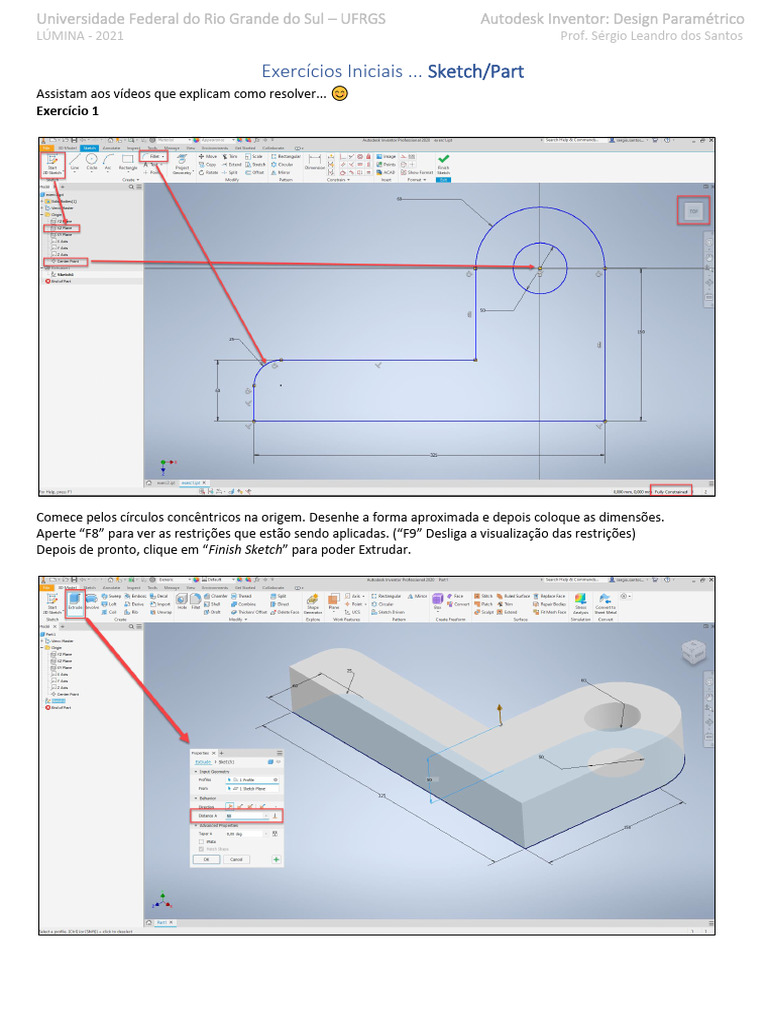Click Cancel in the Extrude Properties panel
Screen dimensions: 768x1024
(x=236, y=859)
